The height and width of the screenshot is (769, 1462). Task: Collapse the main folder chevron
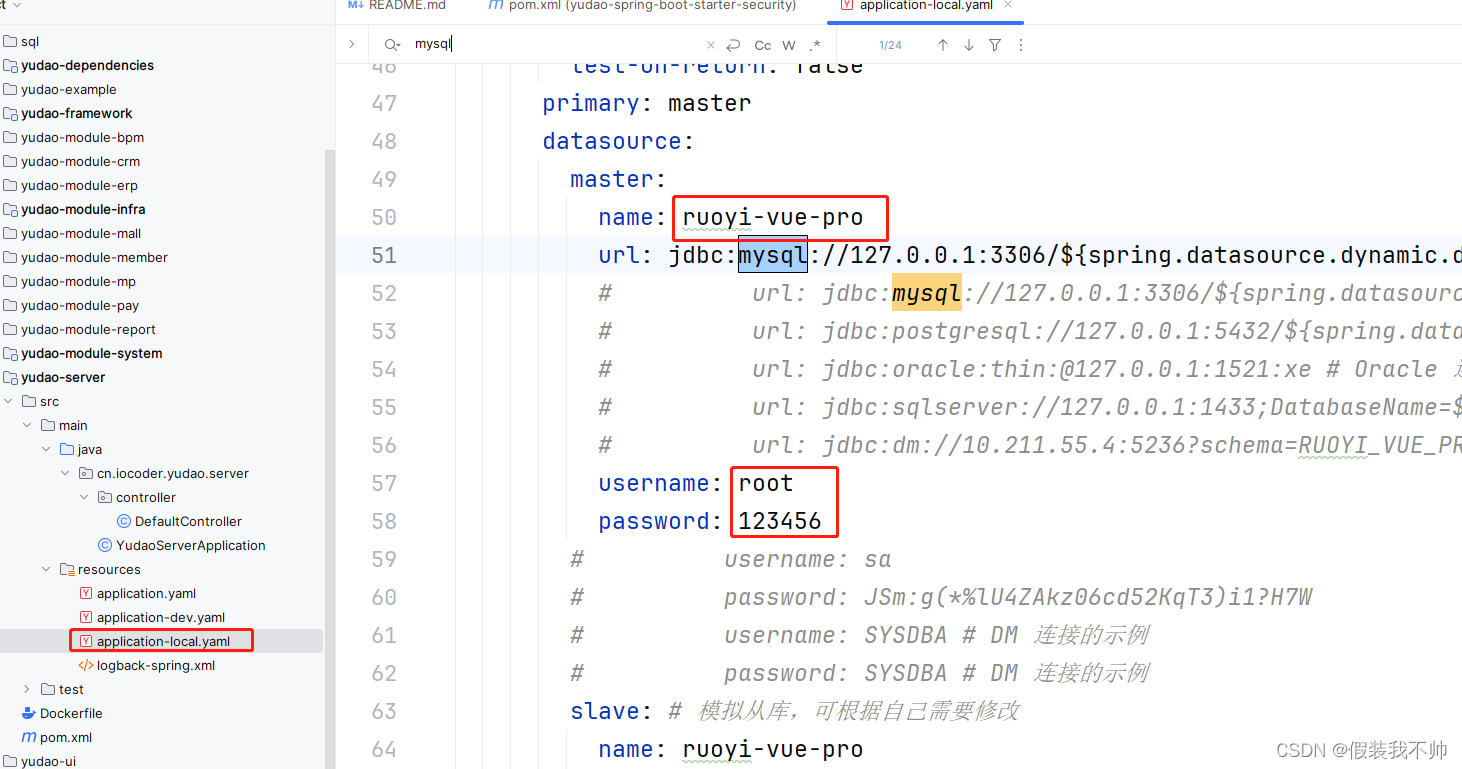pos(27,425)
